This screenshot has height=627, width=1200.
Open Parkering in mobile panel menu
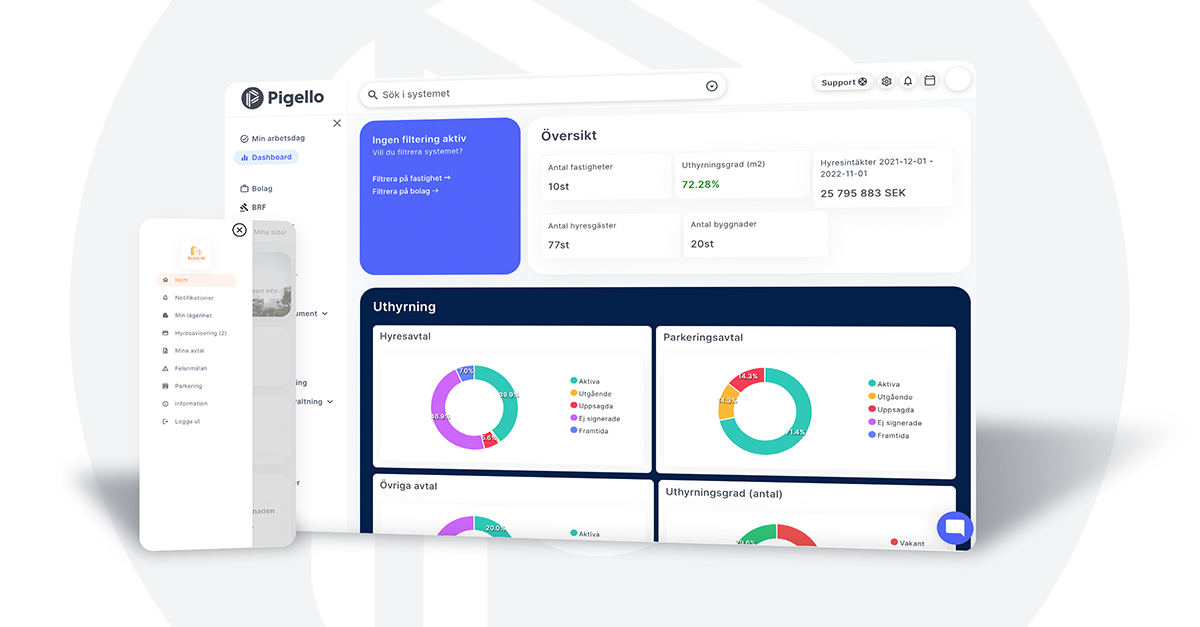click(x=188, y=386)
